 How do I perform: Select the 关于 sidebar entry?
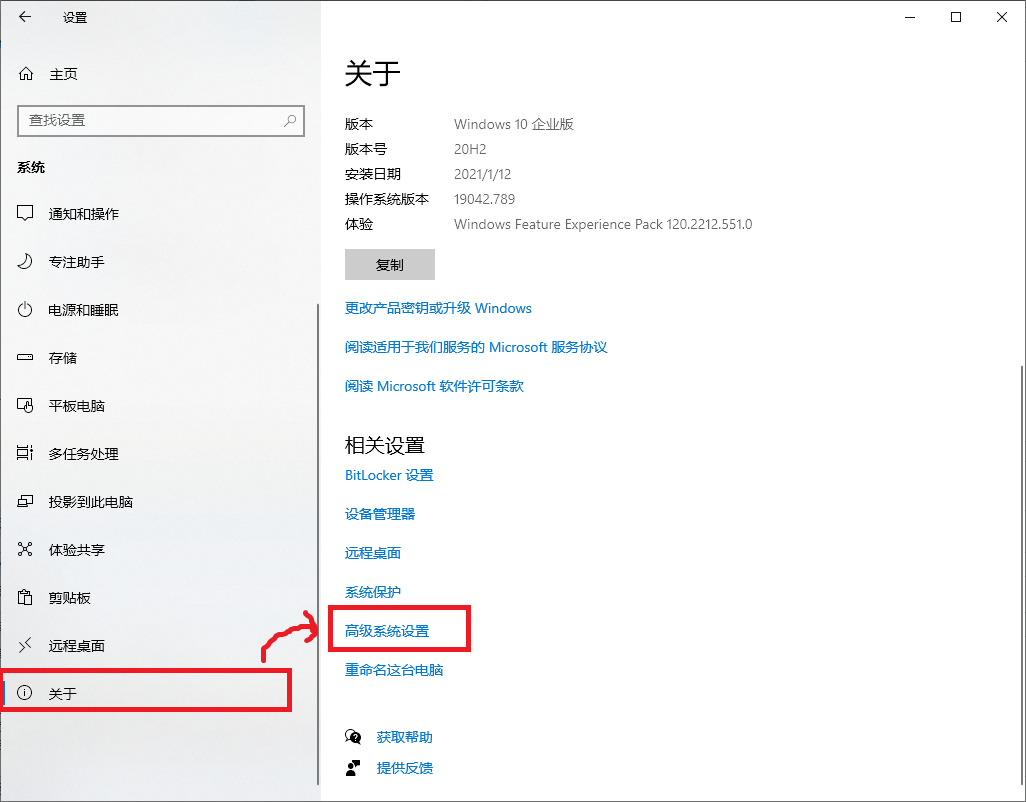(x=60, y=691)
